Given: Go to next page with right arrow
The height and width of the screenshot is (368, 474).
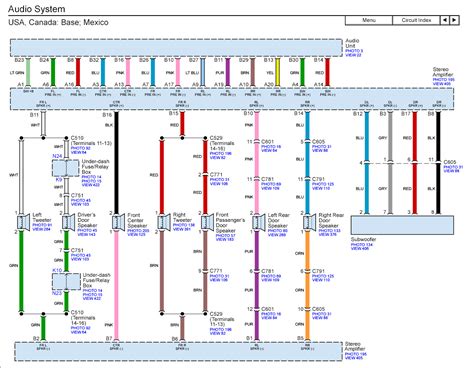Looking at the screenshot, I should tap(454, 20).
